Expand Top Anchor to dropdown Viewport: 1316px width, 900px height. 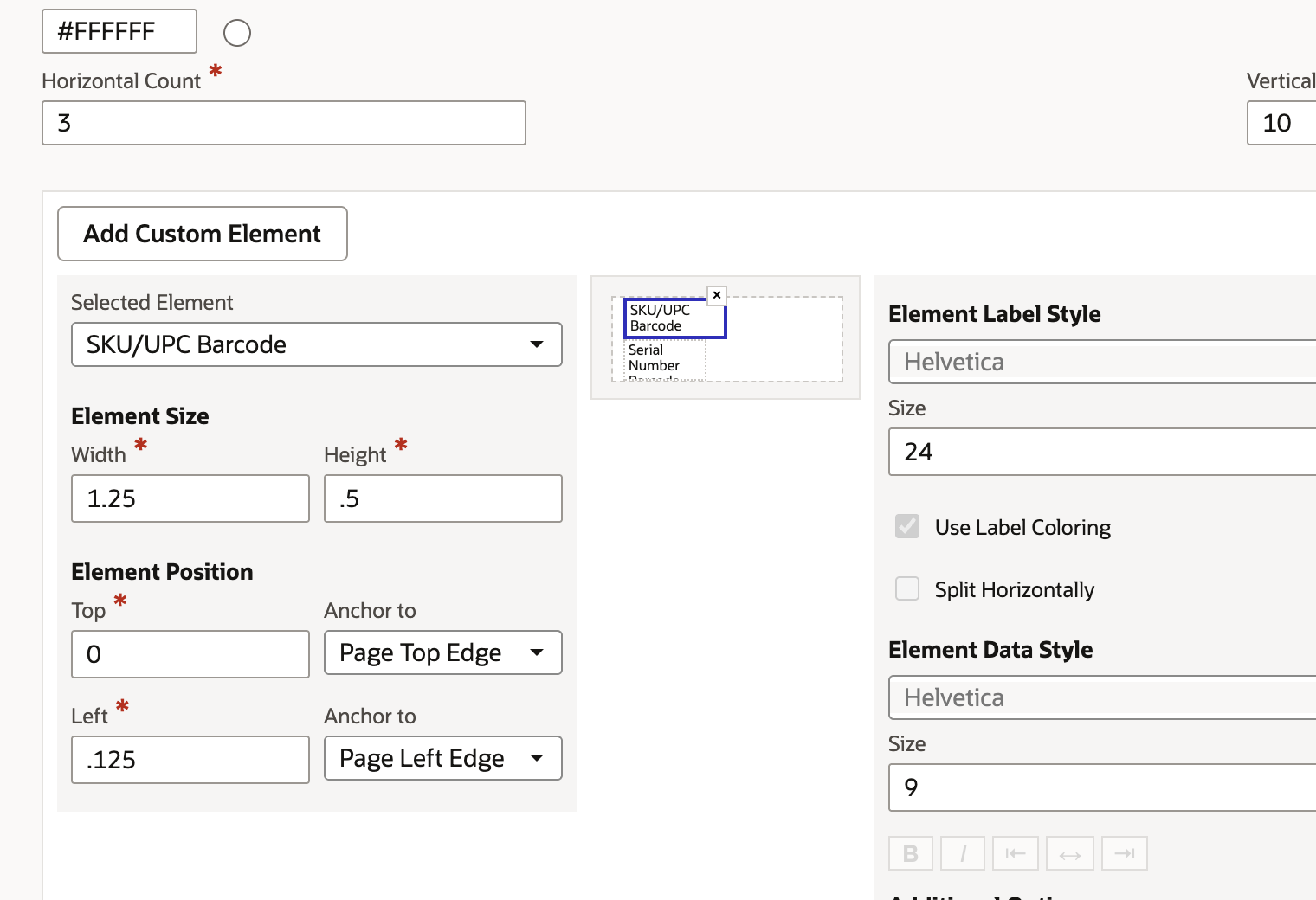(x=443, y=652)
